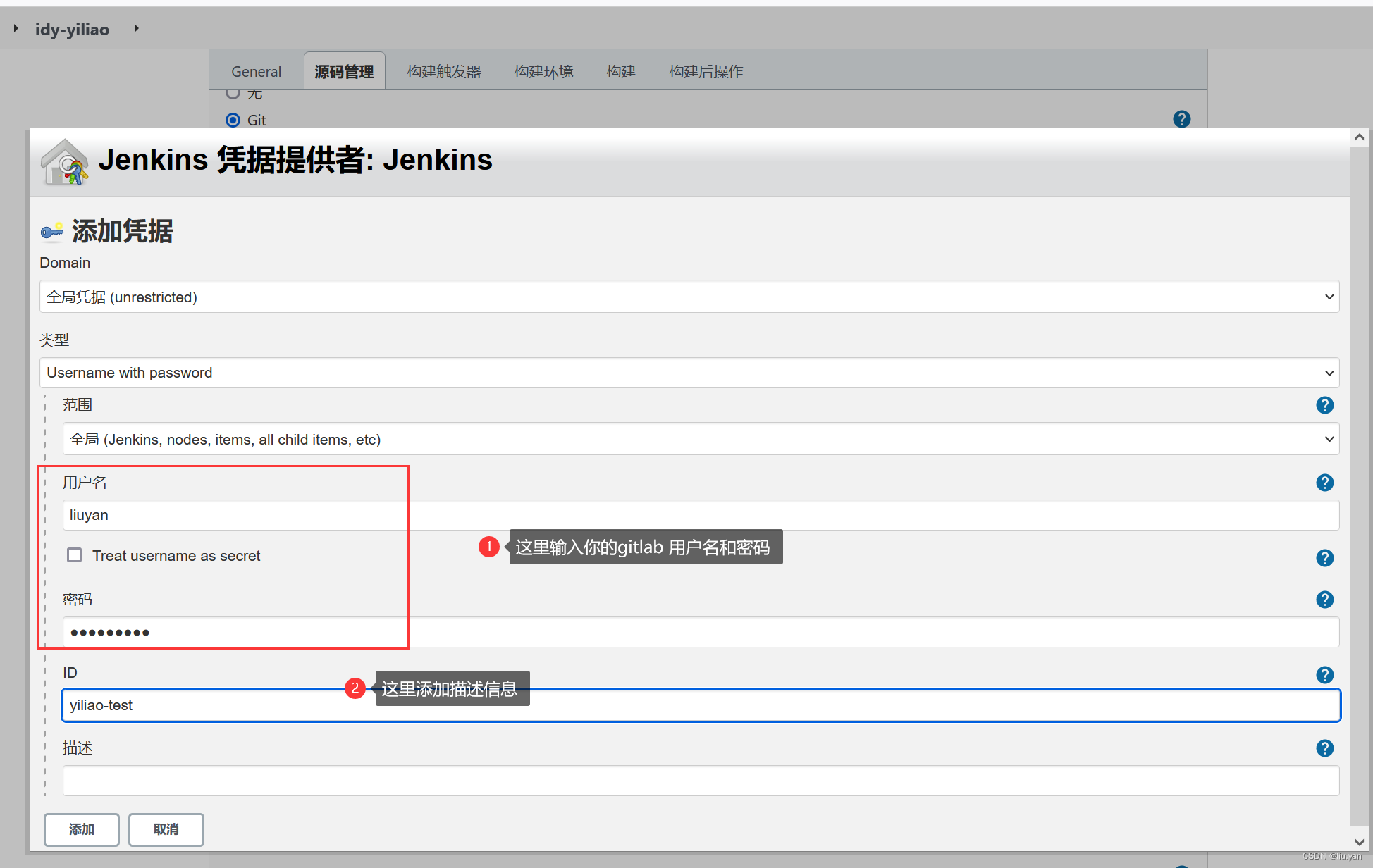This screenshot has width=1373, height=868.
Task: Click the help icon beside ID
Action: pos(1324,675)
